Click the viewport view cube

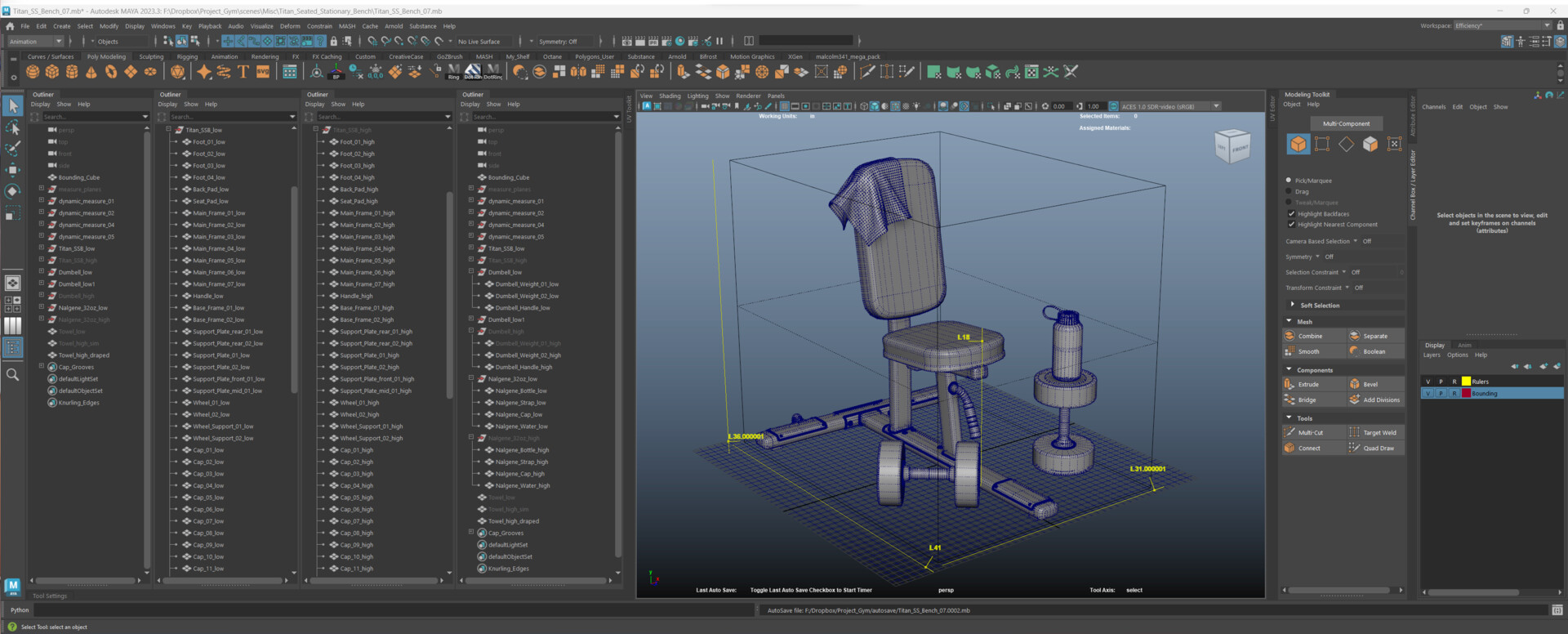[x=1233, y=146]
